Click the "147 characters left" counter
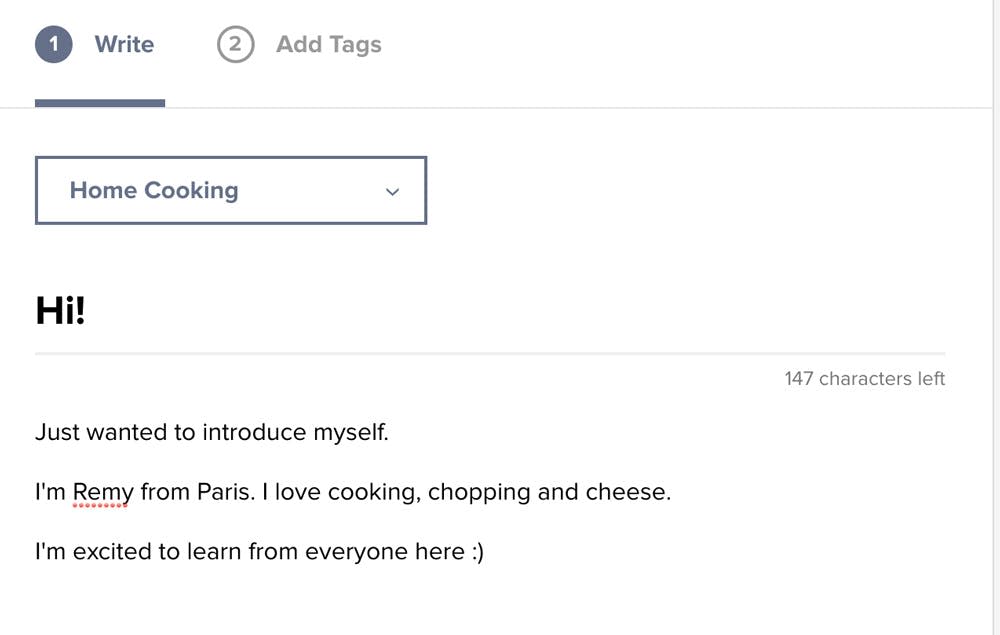The width and height of the screenshot is (1000, 635). tap(864, 379)
